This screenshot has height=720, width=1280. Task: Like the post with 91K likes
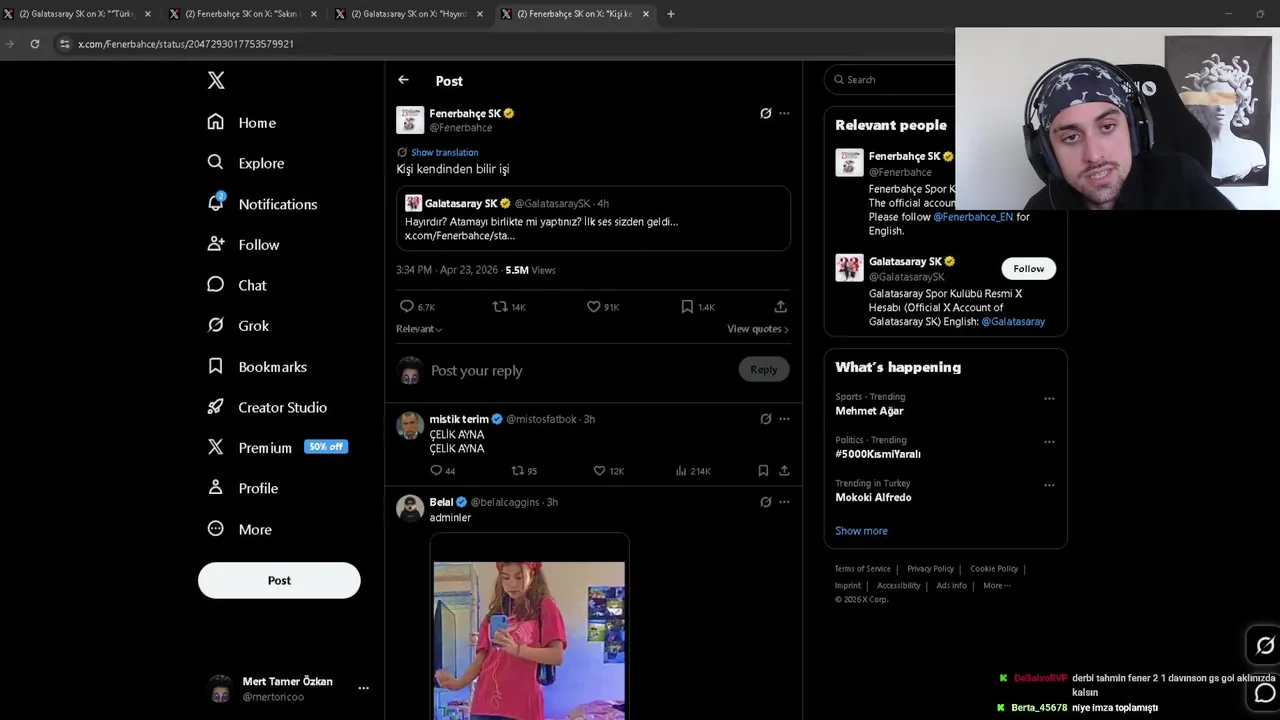click(593, 307)
